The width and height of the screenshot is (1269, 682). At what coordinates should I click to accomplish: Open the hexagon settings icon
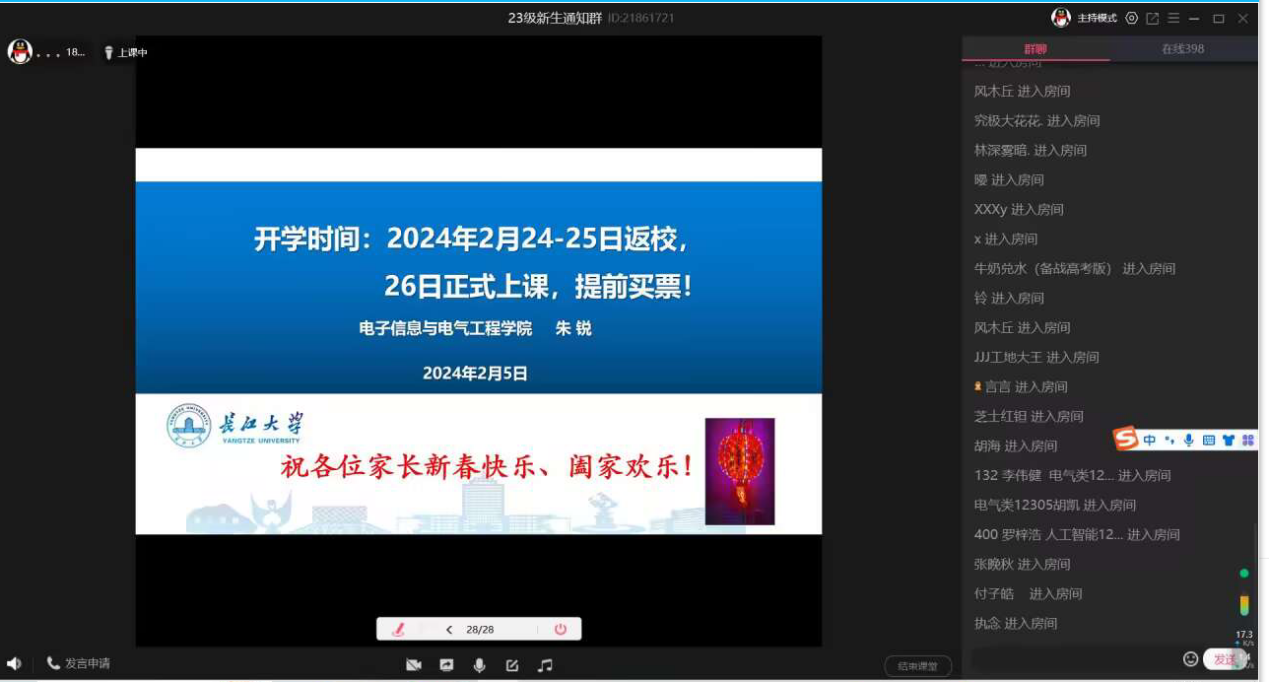[1131, 18]
